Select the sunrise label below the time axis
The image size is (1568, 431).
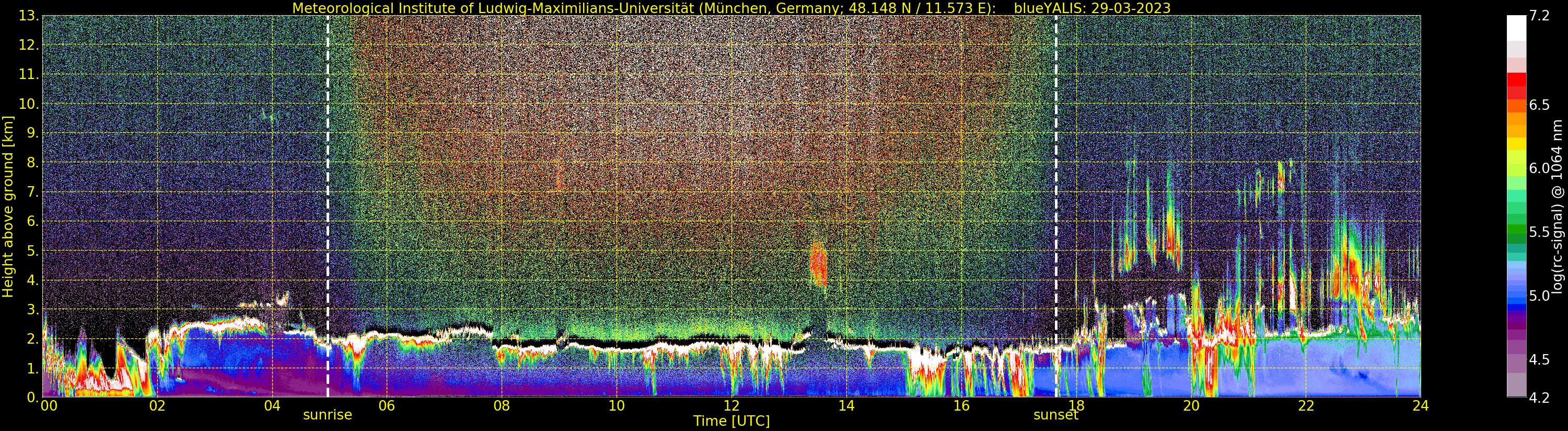[x=328, y=415]
